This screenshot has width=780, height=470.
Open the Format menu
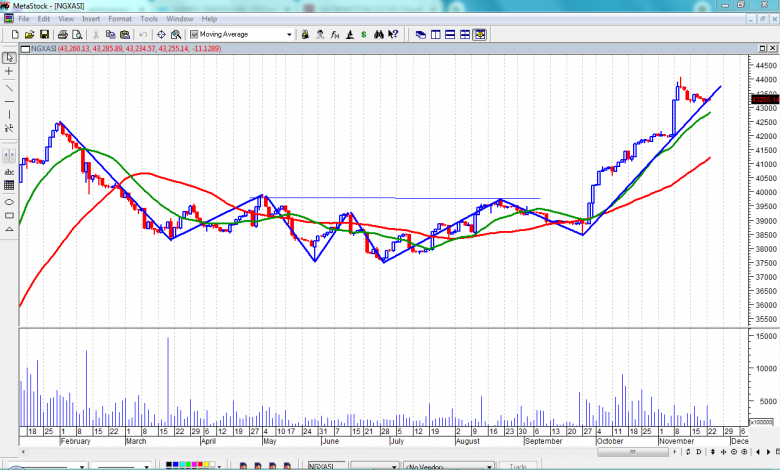tap(120, 19)
